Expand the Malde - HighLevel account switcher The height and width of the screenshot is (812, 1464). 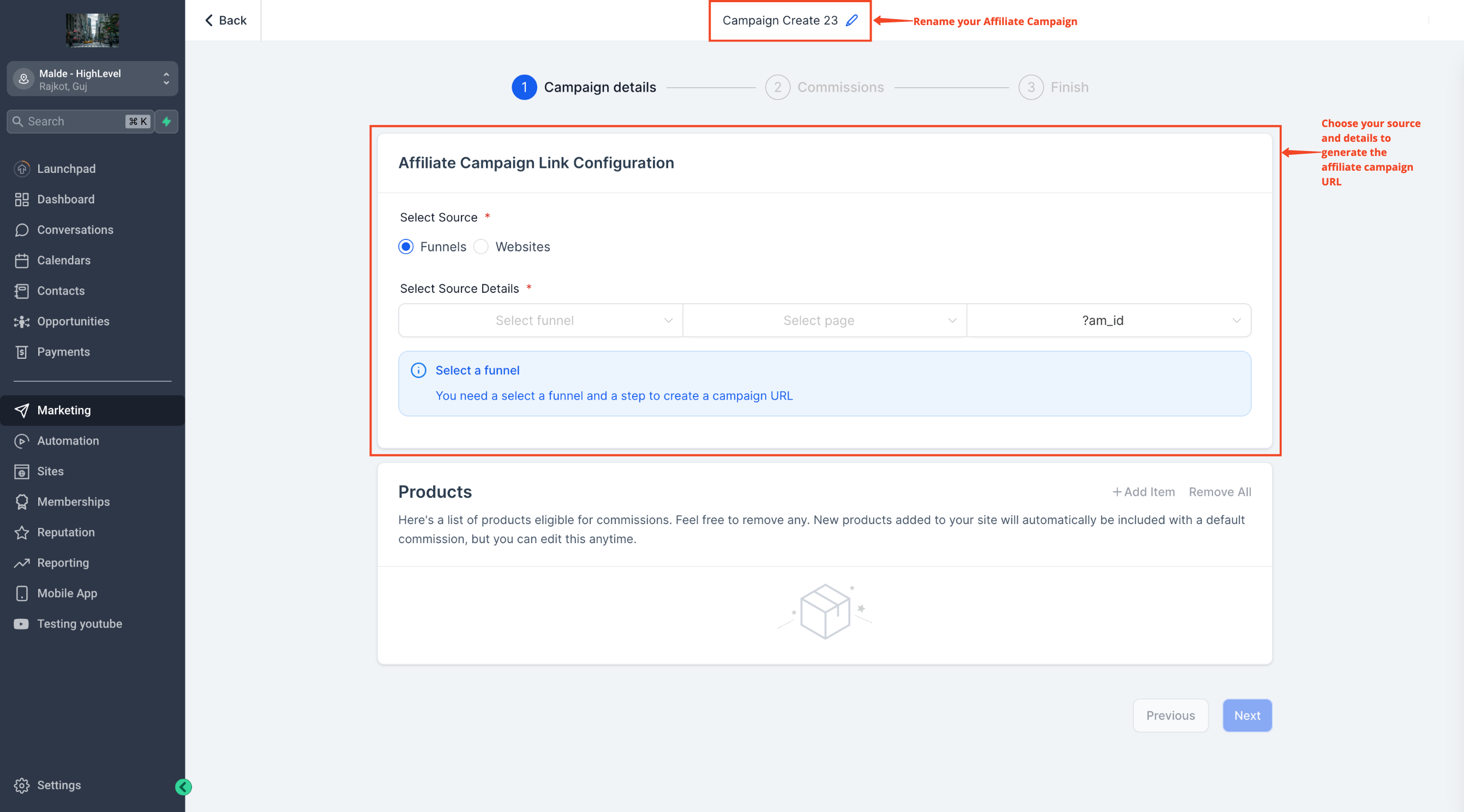click(92, 79)
